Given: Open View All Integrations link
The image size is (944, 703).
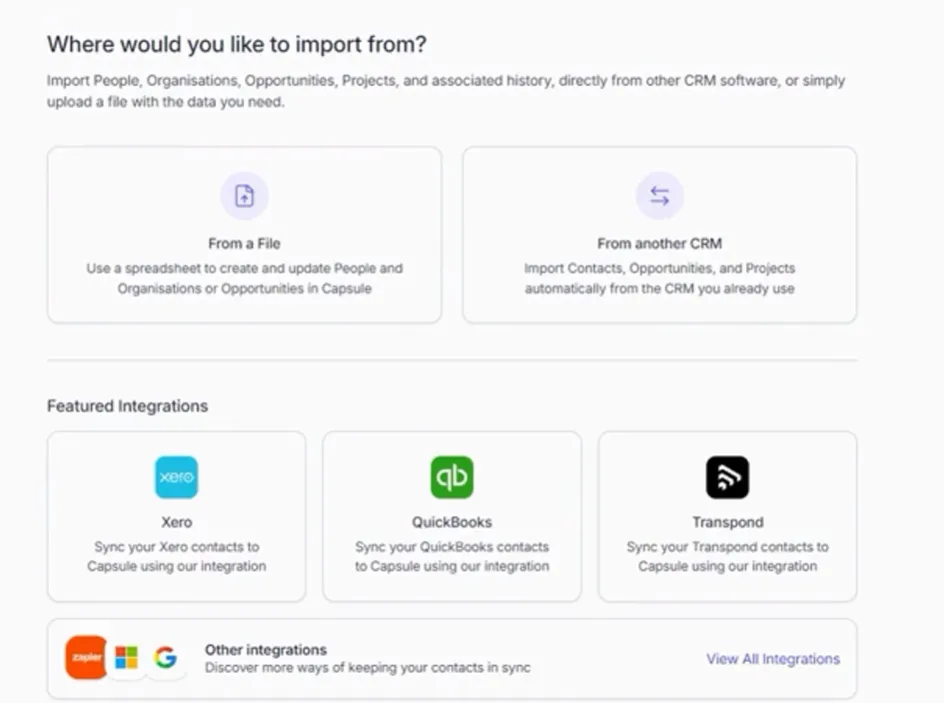Looking at the screenshot, I should [773, 659].
